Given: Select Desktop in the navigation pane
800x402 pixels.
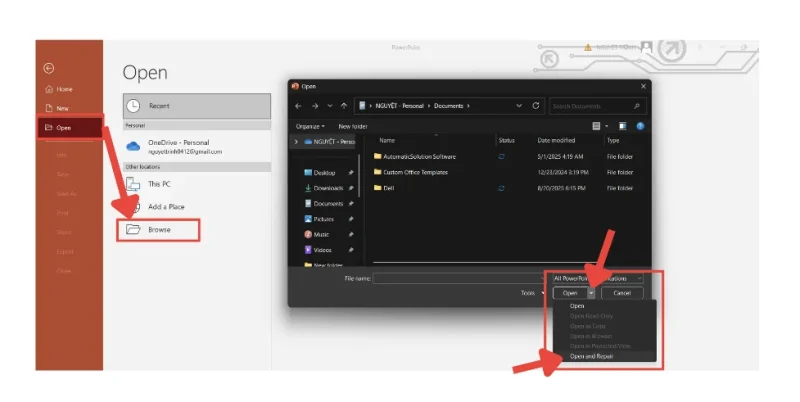Looking at the screenshot, I should click(x=320, y=173).
